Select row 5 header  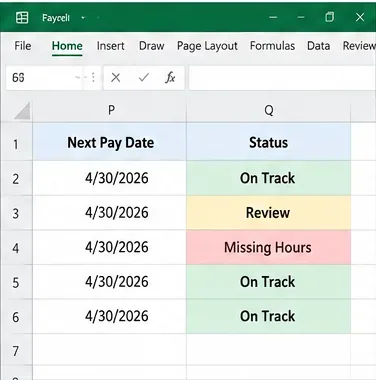[x=16, y=283]
